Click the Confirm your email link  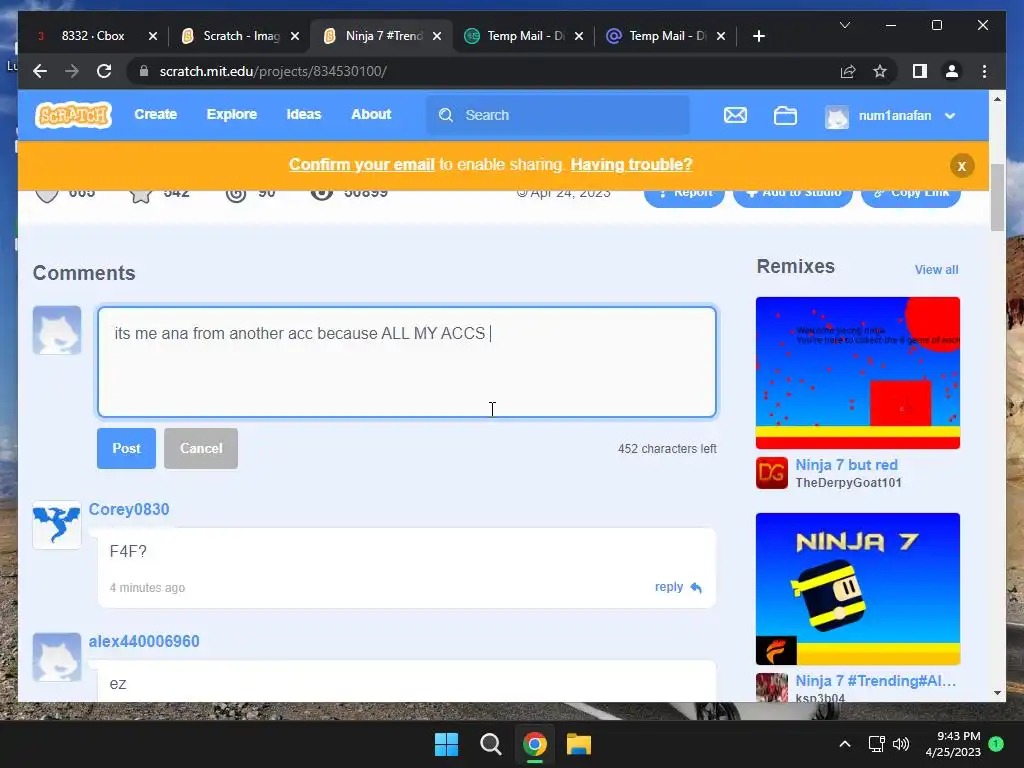pos(362,165)
